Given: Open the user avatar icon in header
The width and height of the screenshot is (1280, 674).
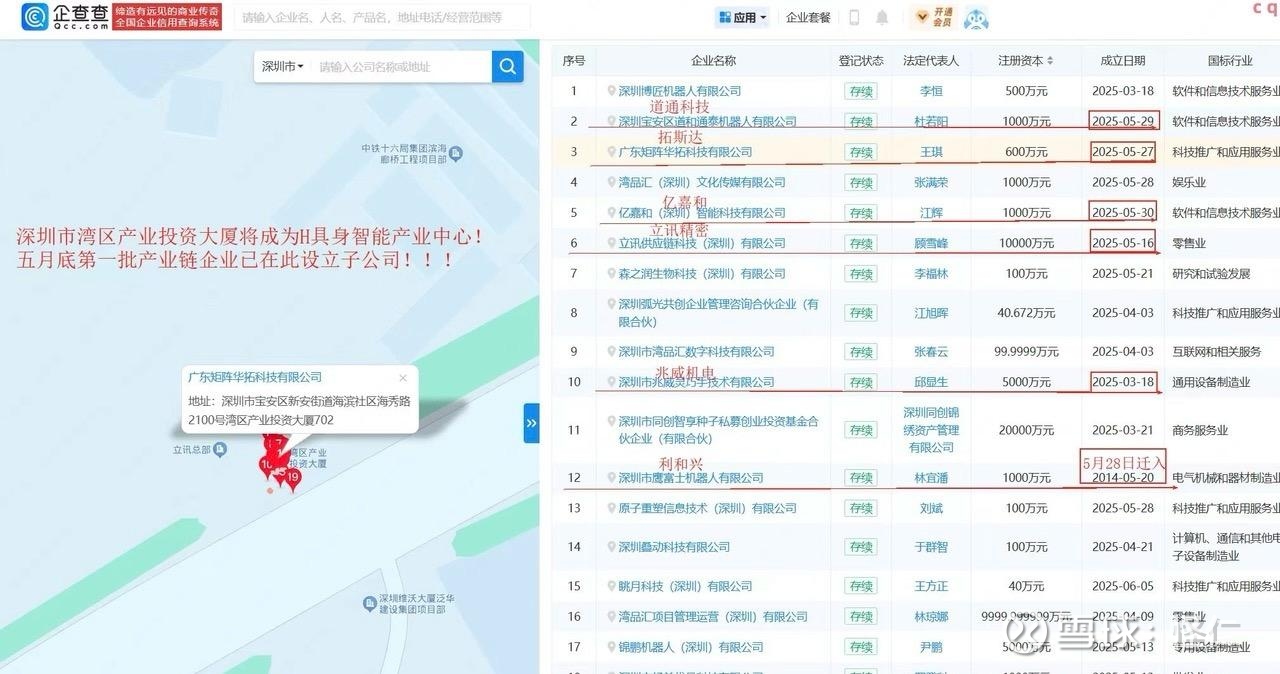Looking at the screenshot, I should [x=976, y=17].
